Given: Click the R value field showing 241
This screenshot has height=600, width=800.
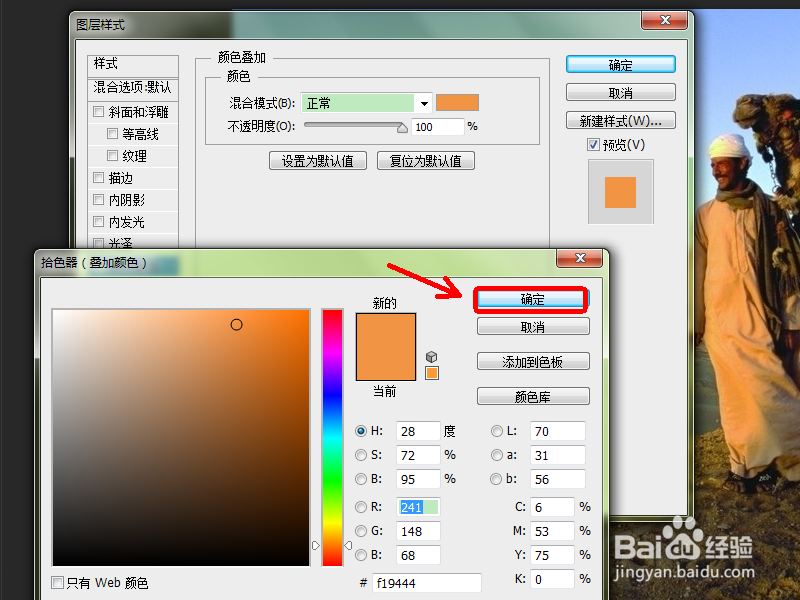Looking at the screenshot, I should 418,507.
